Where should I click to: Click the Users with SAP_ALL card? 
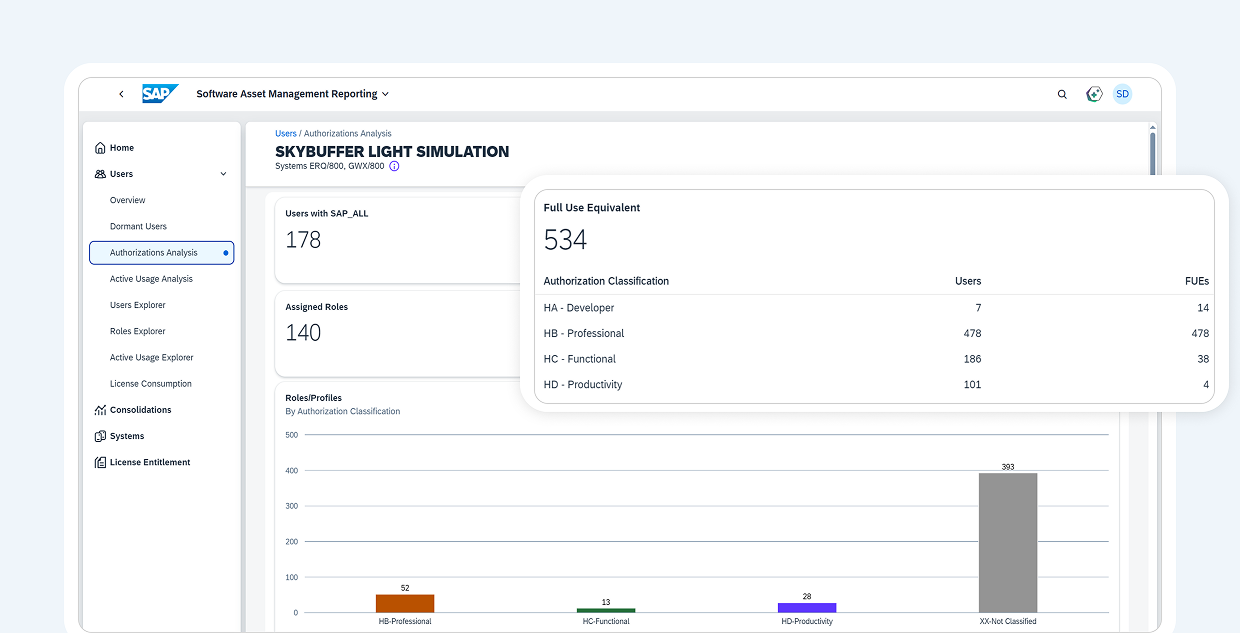coord(398,240)
